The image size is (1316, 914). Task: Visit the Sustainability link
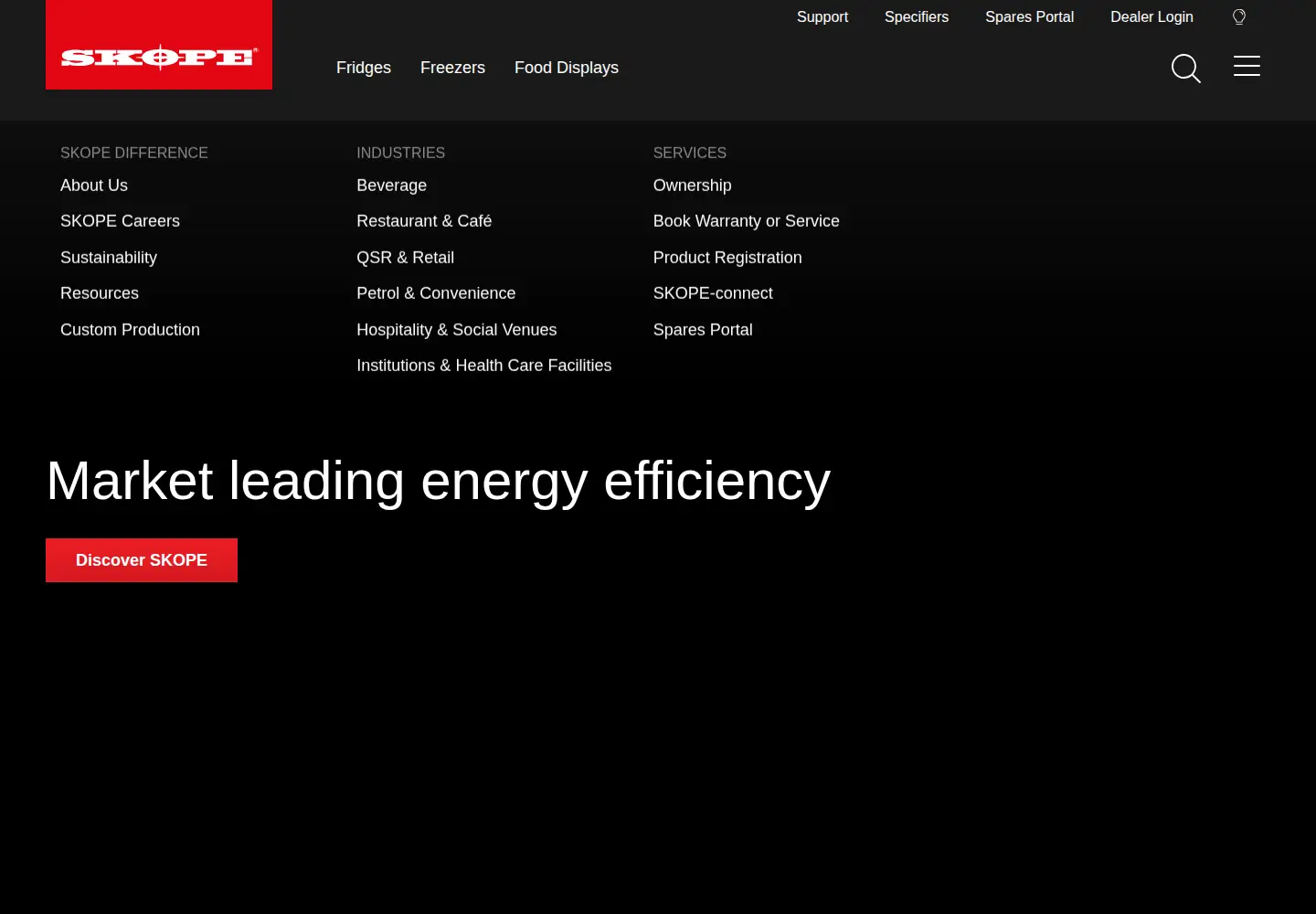[x=109, y=258]
